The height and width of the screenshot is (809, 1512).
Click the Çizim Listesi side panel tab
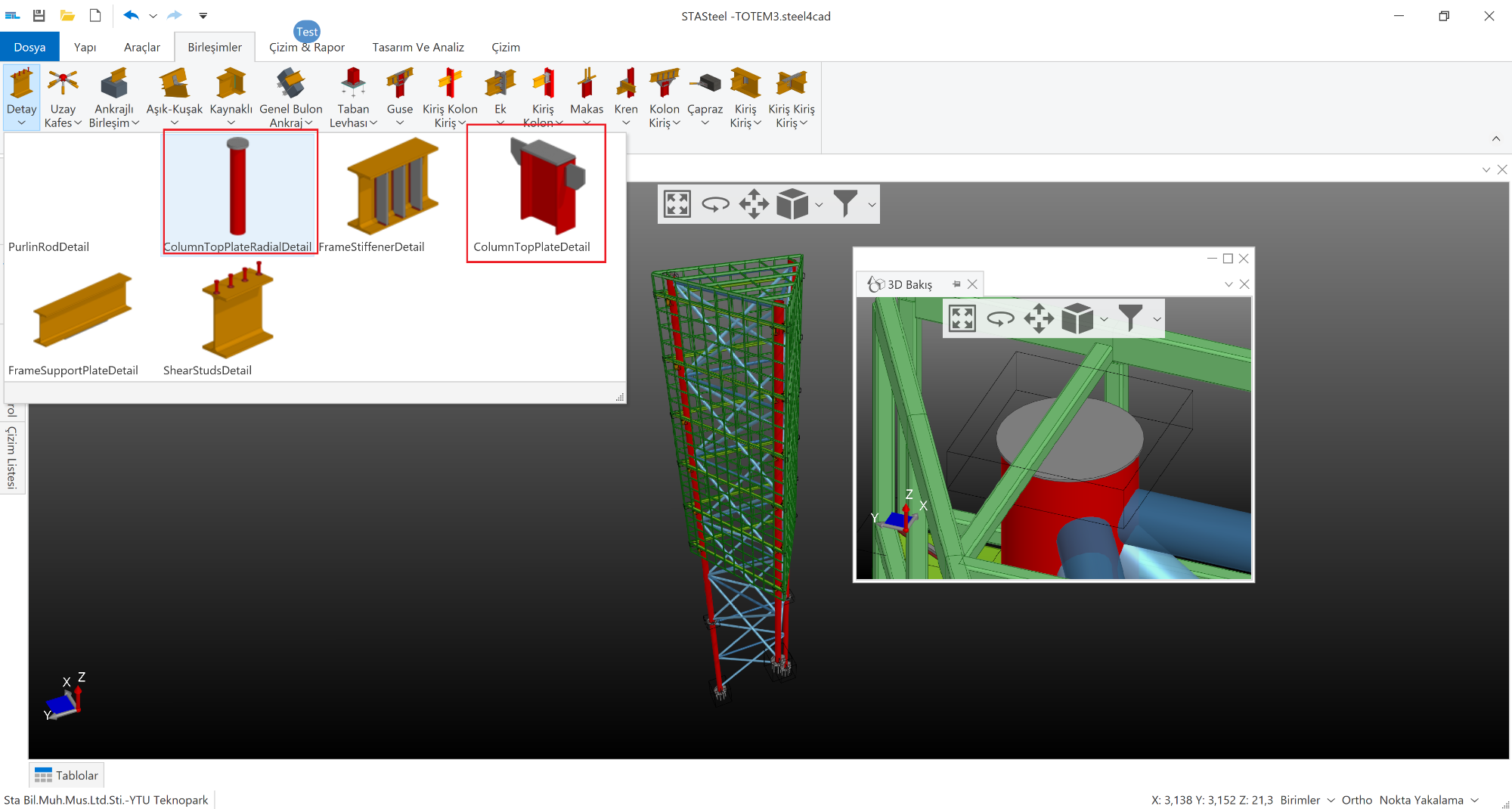point(11,457)
